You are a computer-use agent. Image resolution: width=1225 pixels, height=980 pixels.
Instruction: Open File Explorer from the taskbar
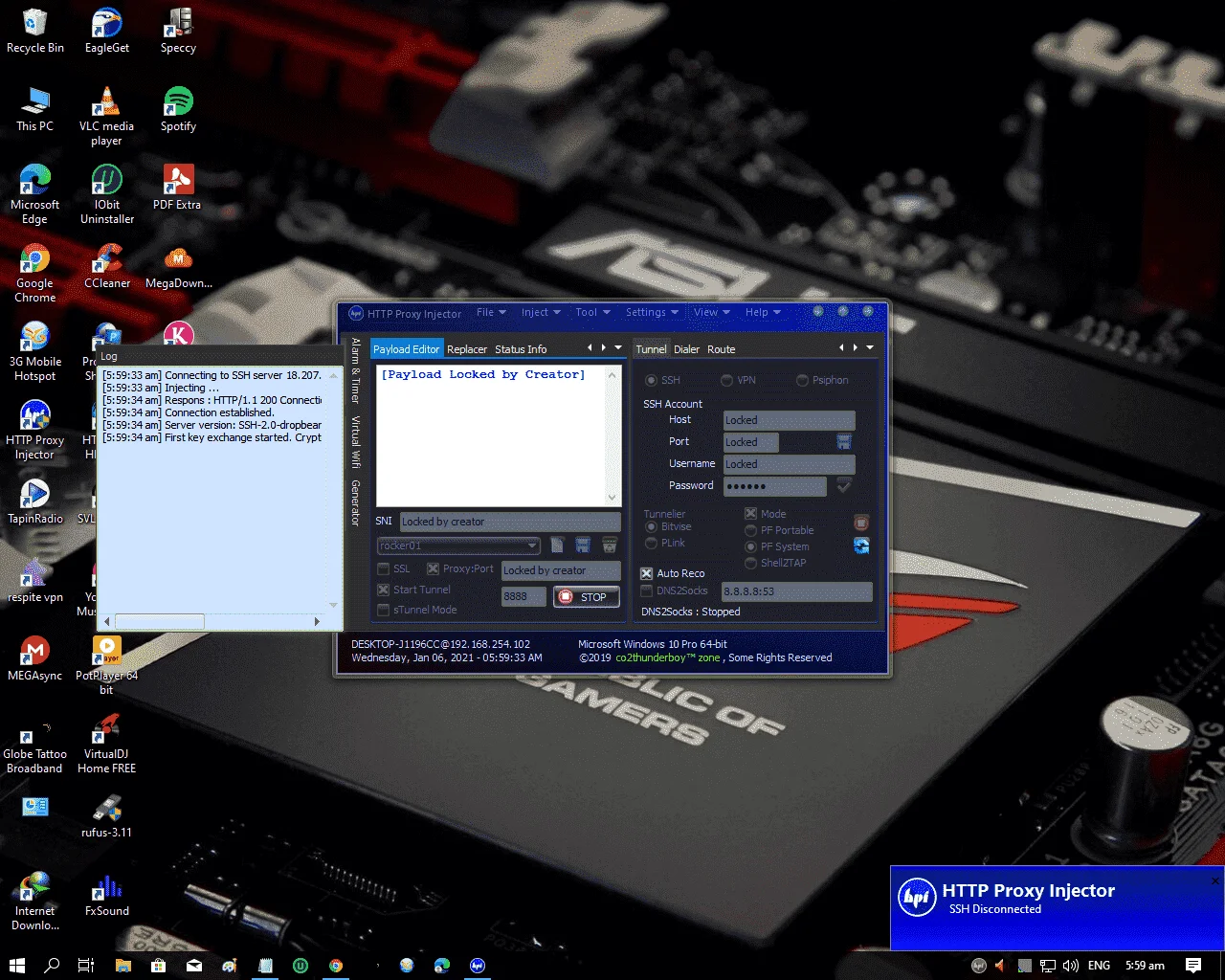tap(122, 965)
